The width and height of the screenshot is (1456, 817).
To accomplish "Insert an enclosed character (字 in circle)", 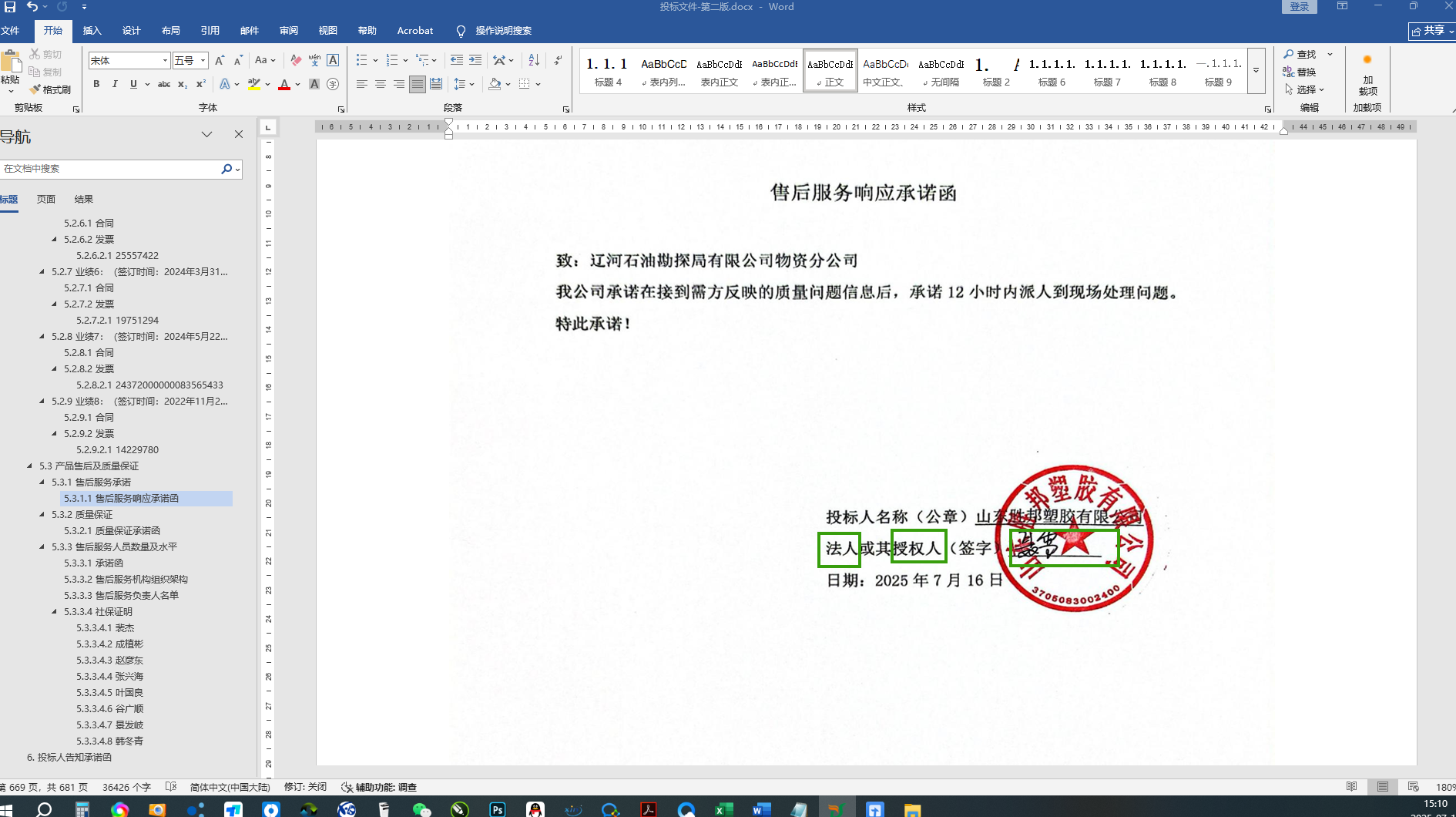I will [x=333, y=84].
